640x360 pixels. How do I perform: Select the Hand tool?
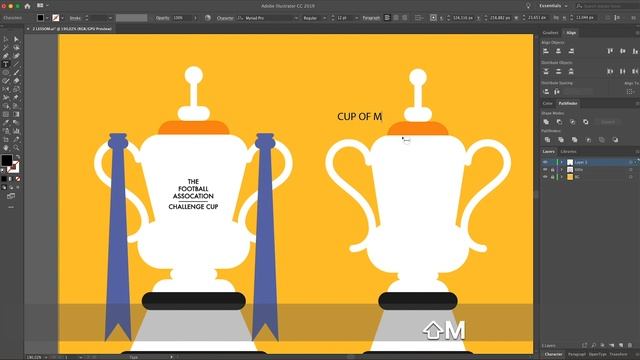(x=6, y=148)
